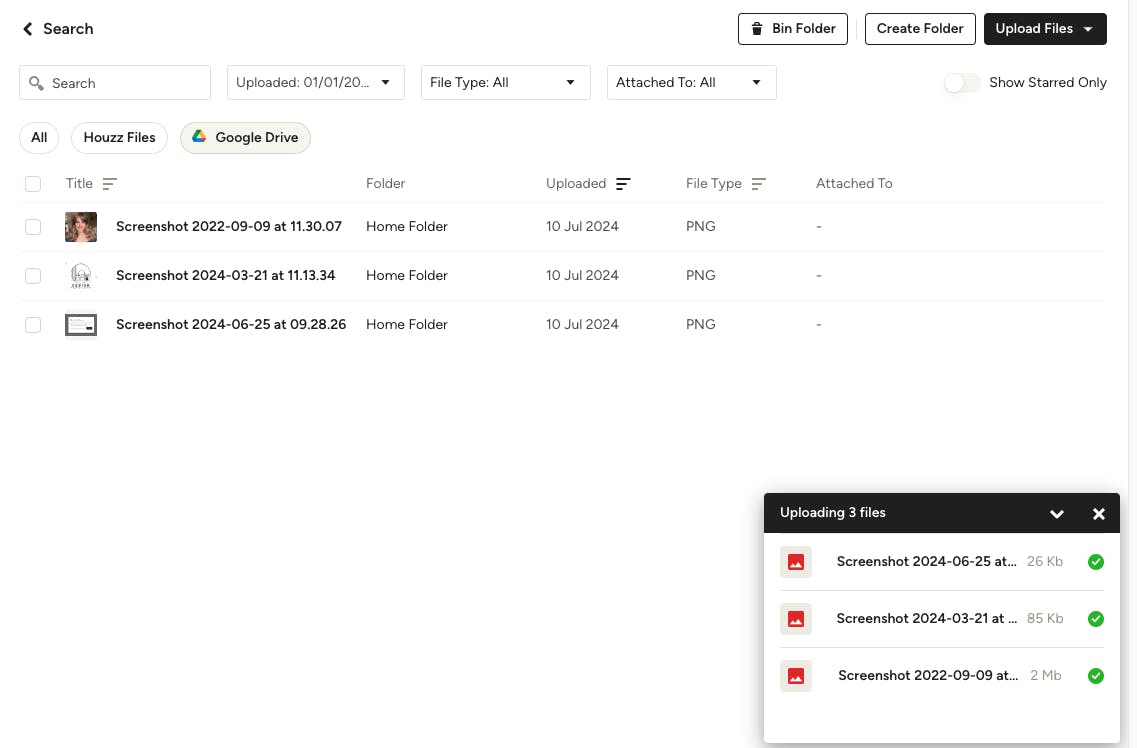Select the checkbox for Screenshot 2024-06-25 file
Screen dimensions: 1137x748
[33, 325]
